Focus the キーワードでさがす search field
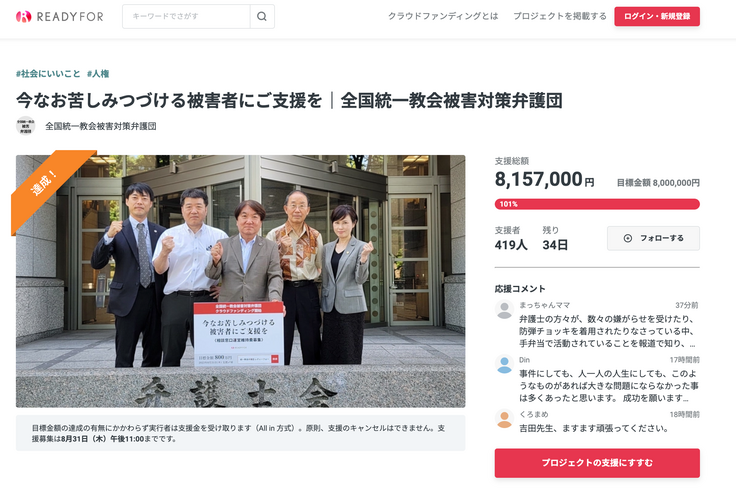 [186, 16]
